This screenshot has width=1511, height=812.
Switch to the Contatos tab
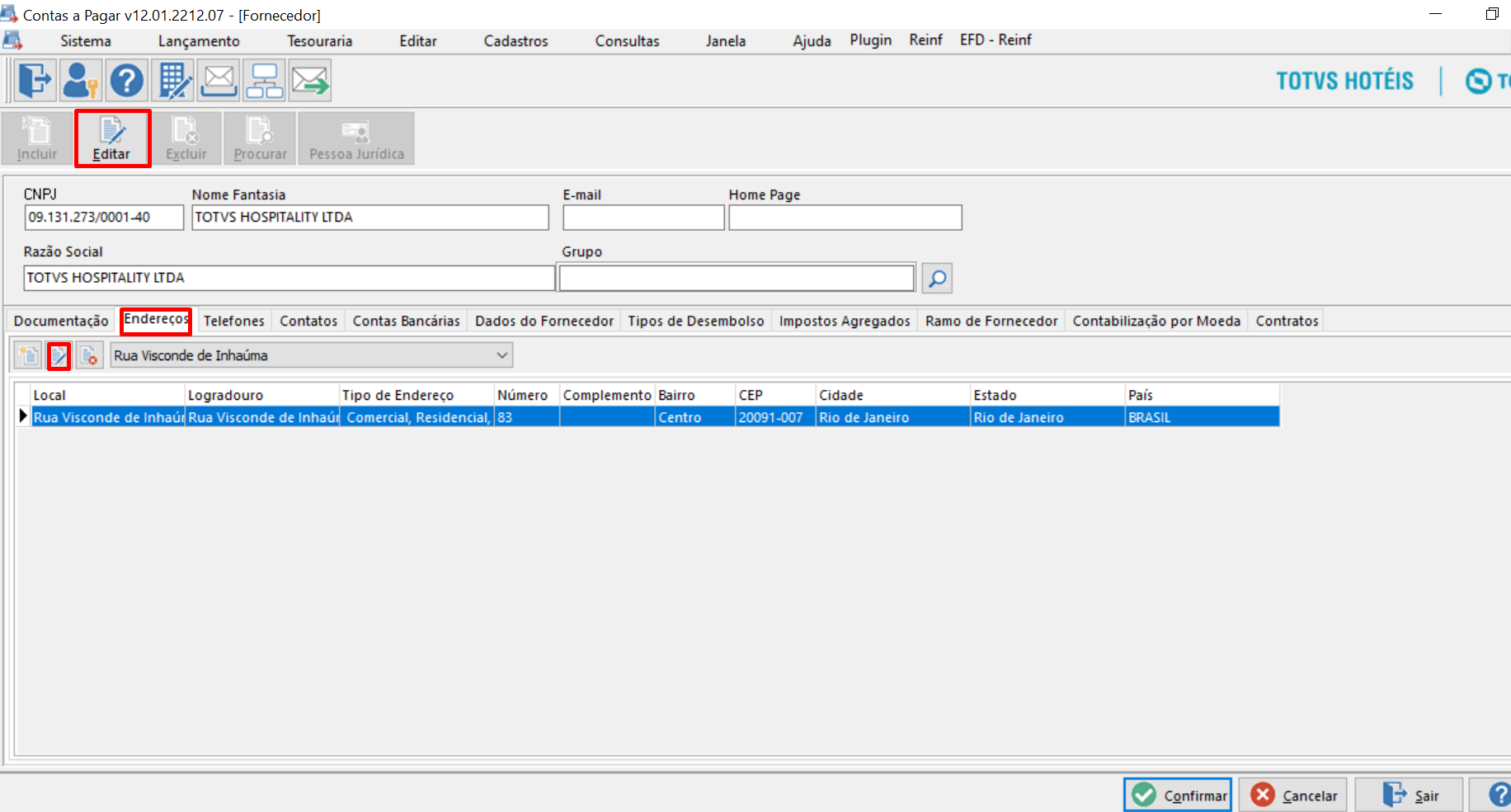click(x=308, y=321)
